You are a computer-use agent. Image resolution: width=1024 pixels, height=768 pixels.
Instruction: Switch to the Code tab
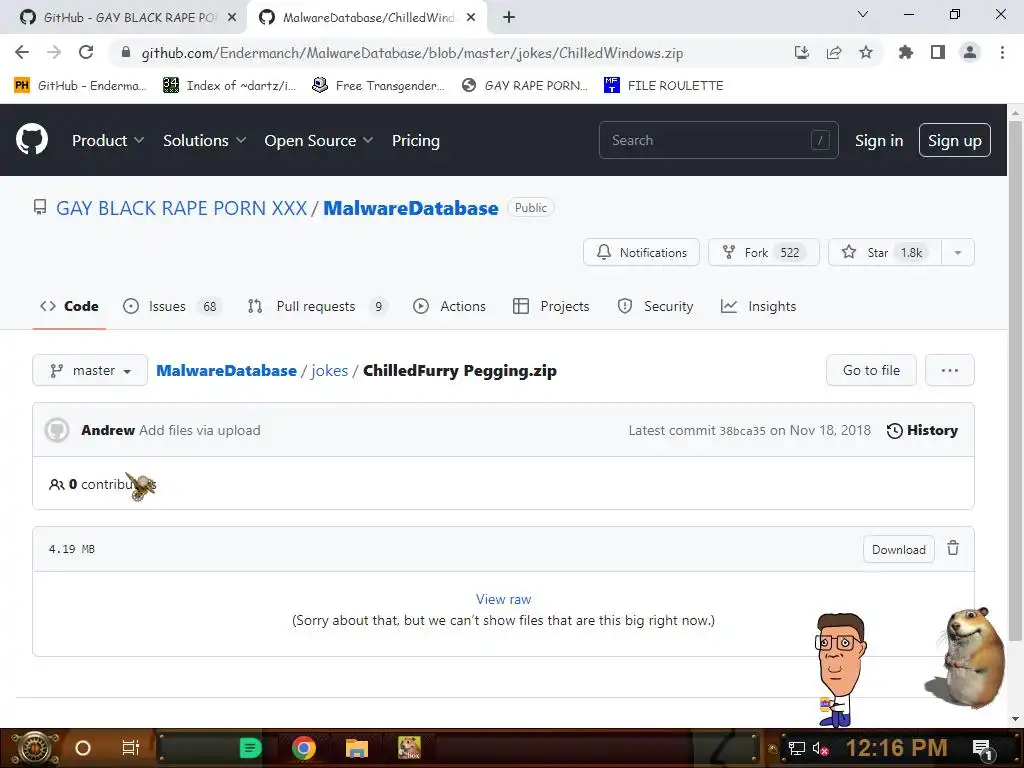pyautogui.click(x=69, y=306)
